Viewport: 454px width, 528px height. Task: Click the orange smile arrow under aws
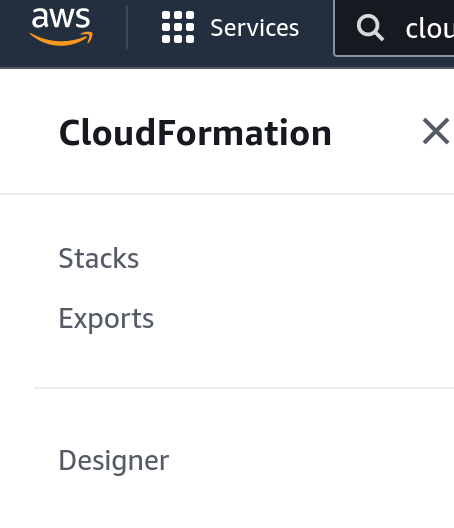point(61,39)
